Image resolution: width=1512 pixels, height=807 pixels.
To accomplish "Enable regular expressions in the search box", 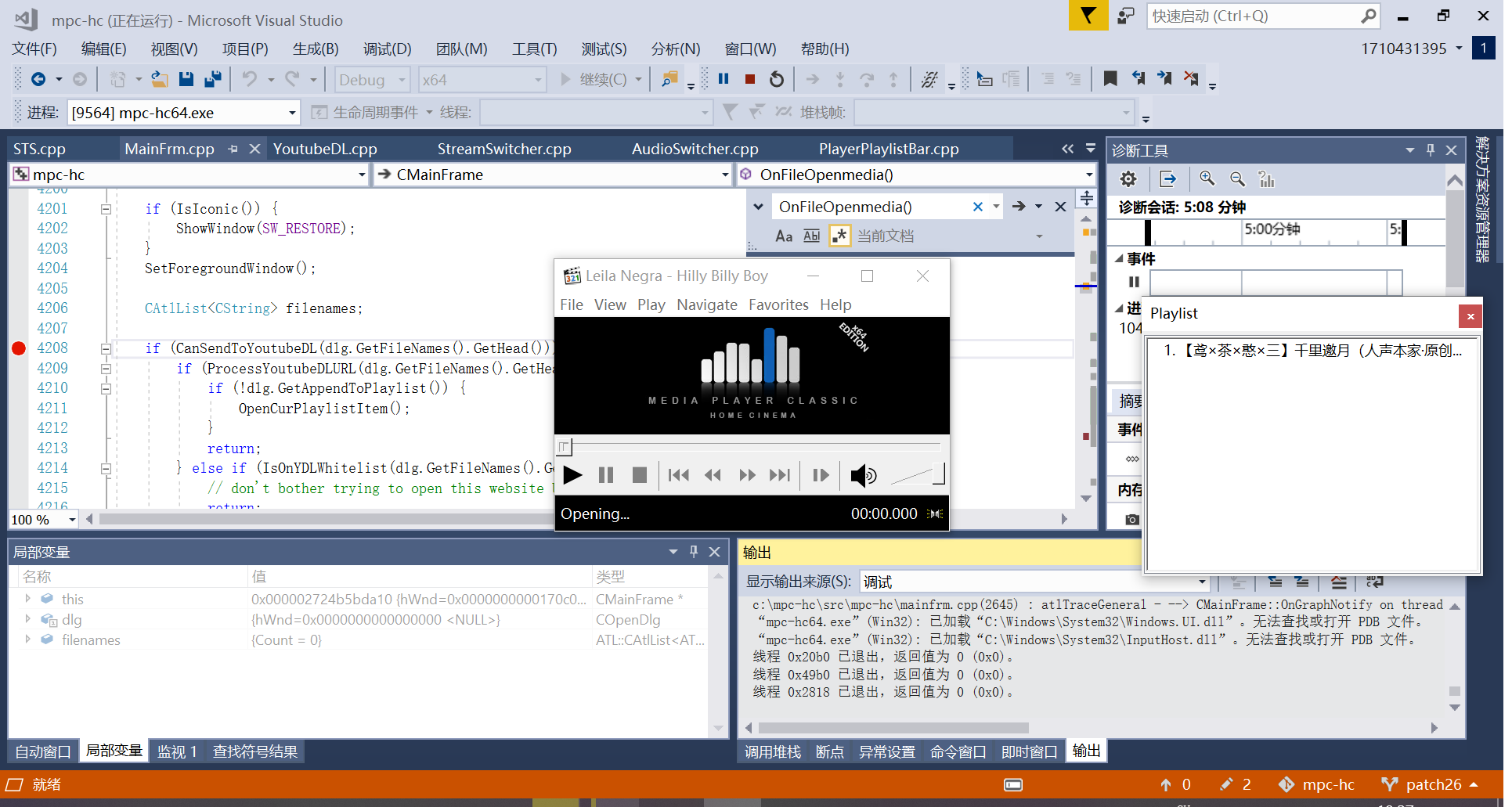I will [x=839, y=235].
